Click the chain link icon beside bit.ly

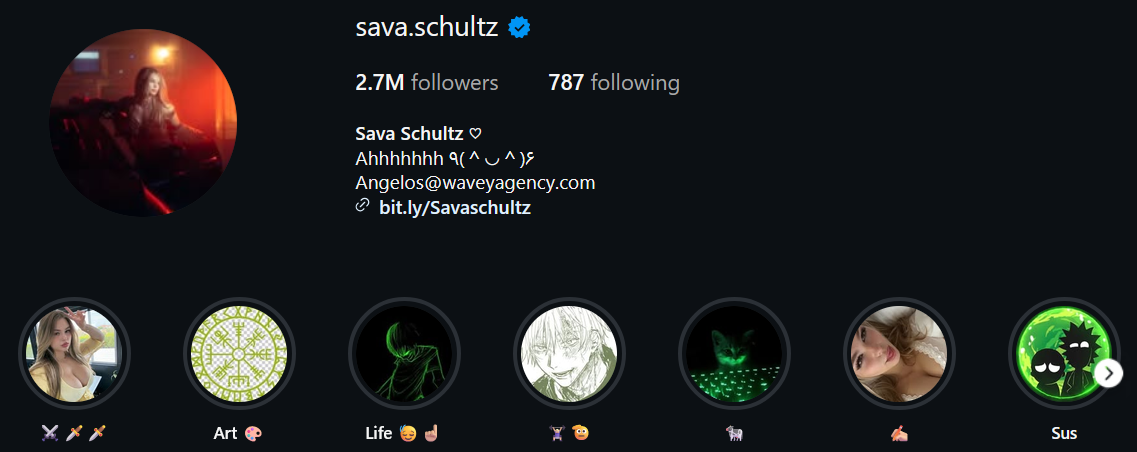click(363, 207)
